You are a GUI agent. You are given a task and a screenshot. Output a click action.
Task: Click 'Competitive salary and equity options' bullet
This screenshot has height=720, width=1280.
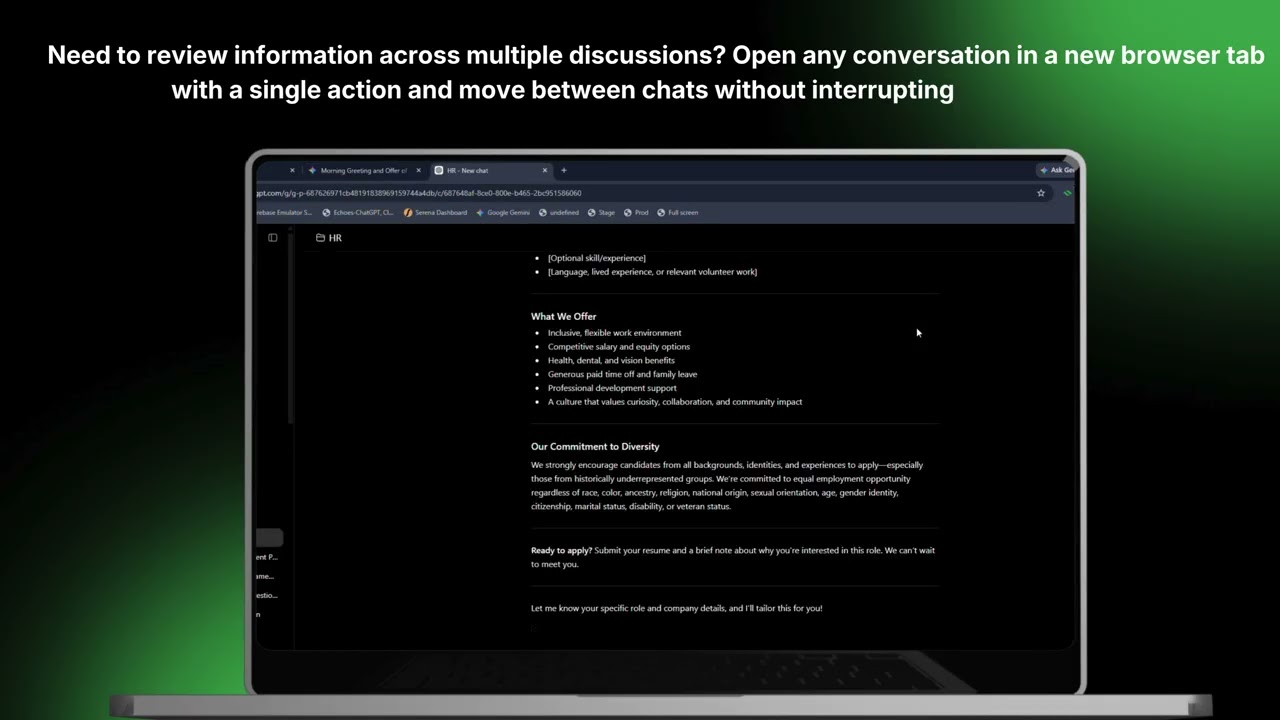[619, 347]
